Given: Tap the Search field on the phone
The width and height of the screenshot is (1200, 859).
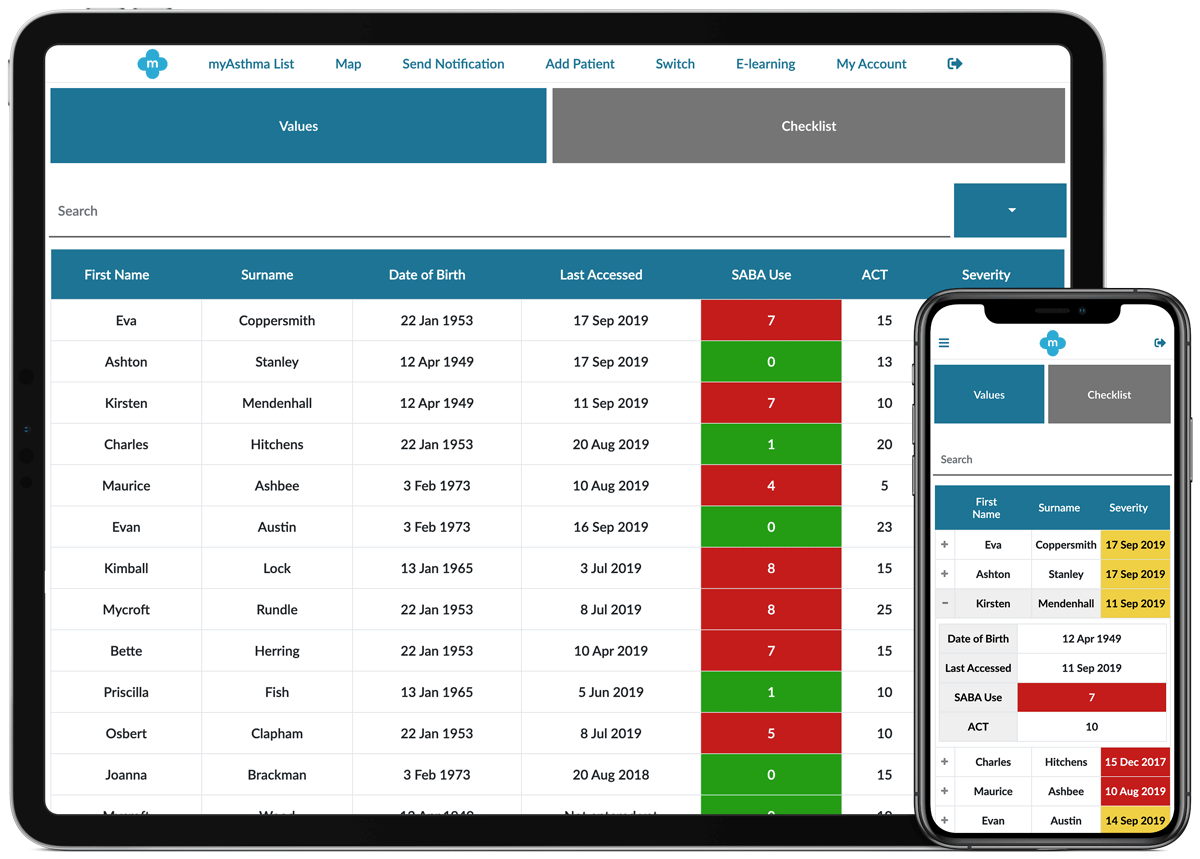Looking at the screenshot, I should coord(1052,459).
